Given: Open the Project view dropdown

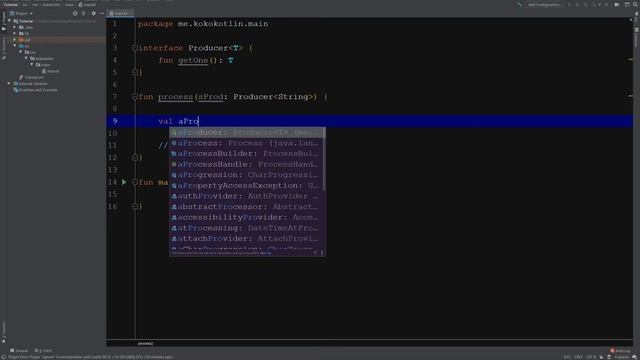Looking at the screenshot, I should (21, 13).
